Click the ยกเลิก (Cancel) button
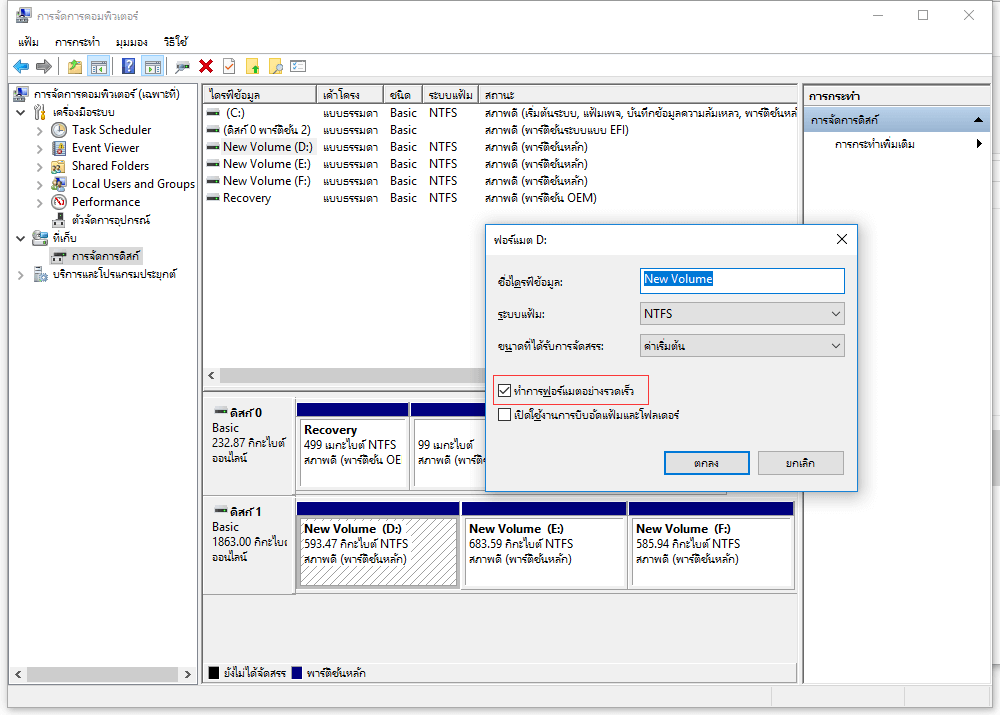 800,463
